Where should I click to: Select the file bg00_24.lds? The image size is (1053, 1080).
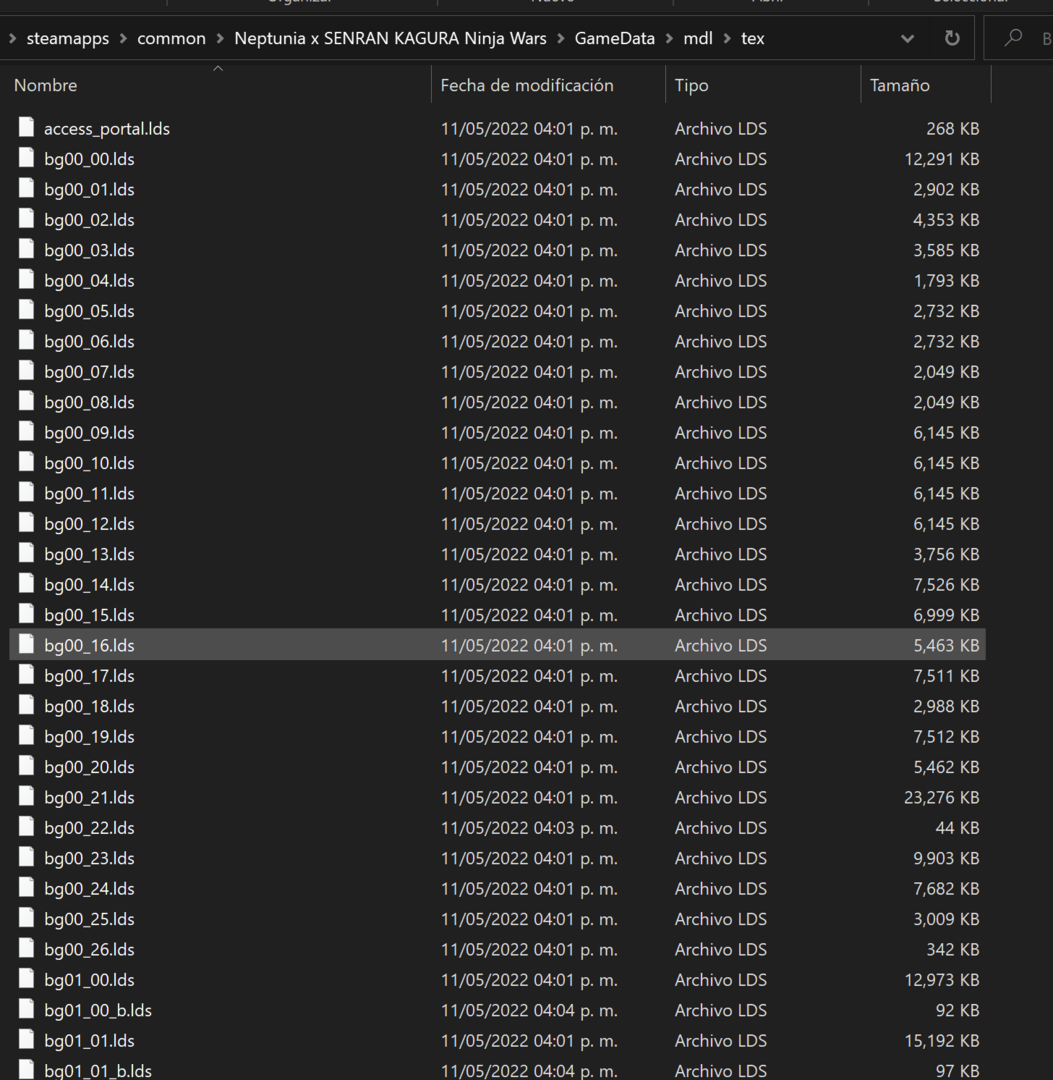[x=89, y=889]
